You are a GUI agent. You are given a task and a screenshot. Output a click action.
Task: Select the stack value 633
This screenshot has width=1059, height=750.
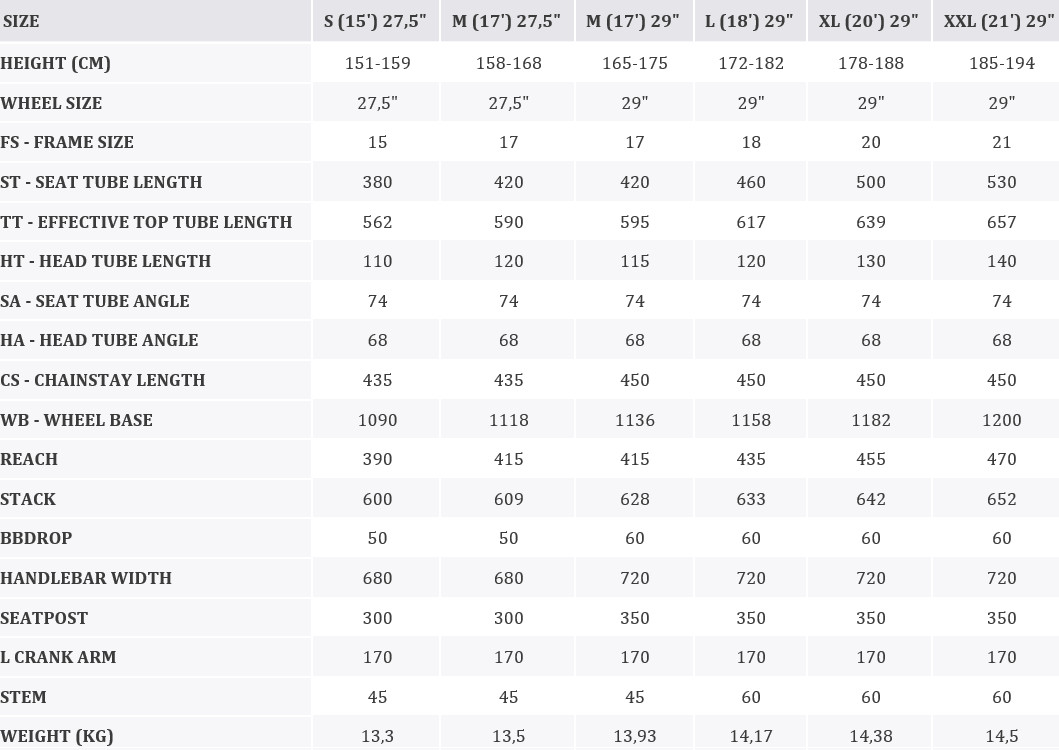[751, 499]
